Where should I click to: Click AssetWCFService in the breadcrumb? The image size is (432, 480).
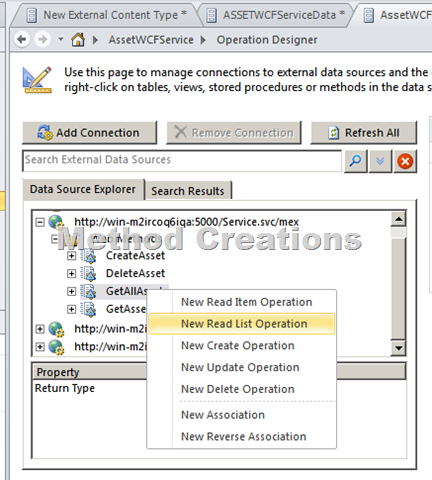click(151, 40)
